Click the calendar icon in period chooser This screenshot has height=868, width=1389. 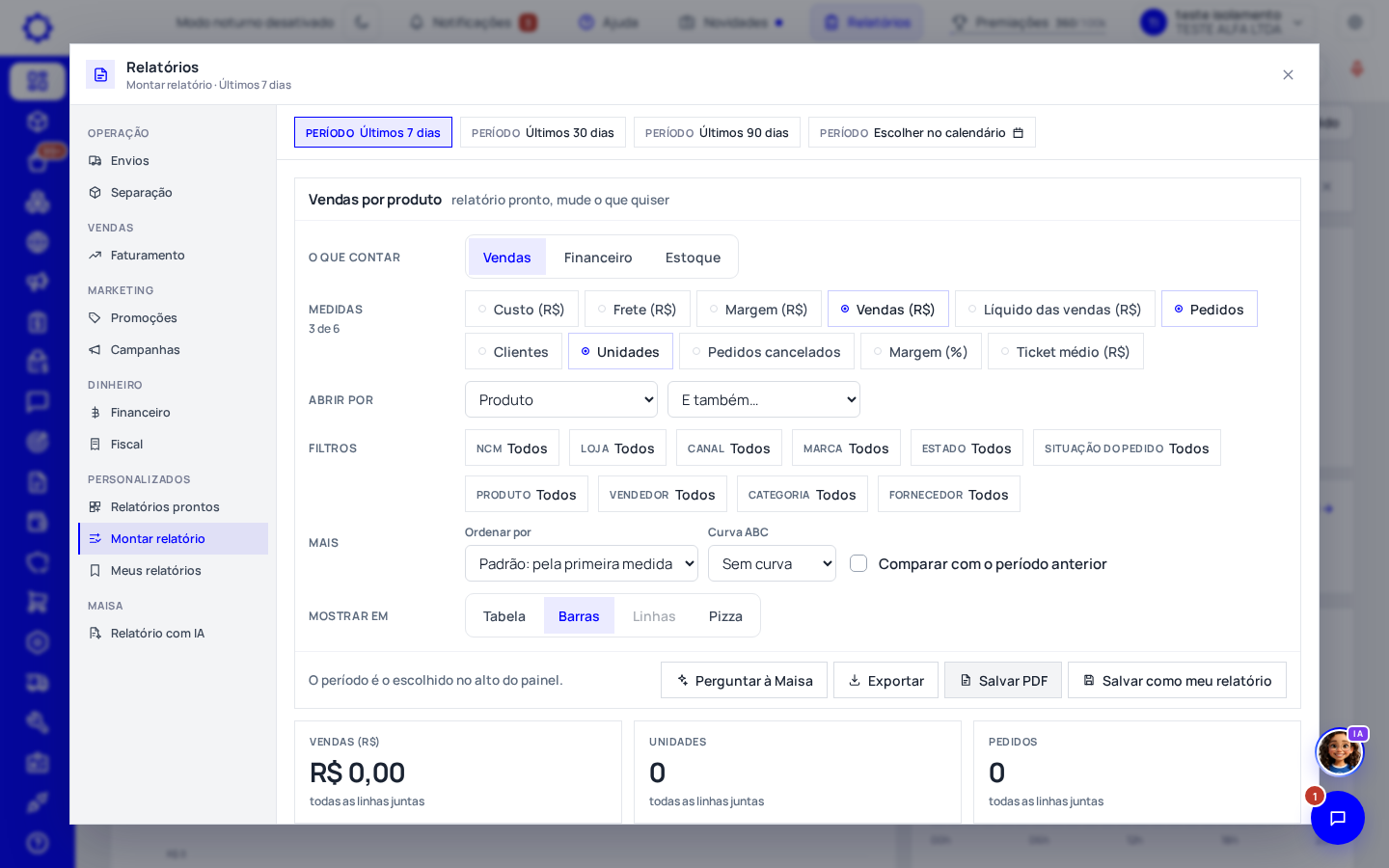coord(1018,133)
